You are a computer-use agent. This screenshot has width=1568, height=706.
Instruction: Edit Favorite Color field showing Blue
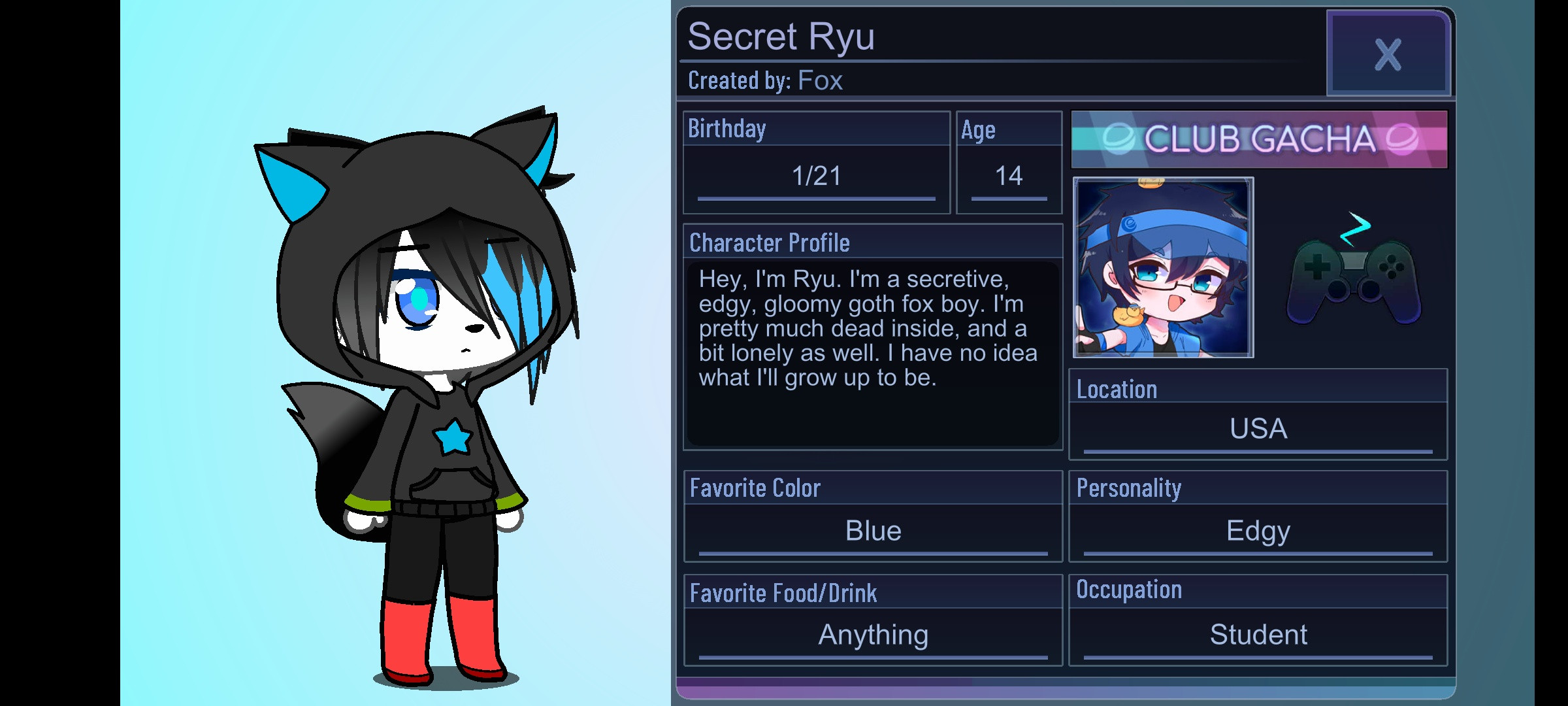pyautogui.click(x=873, y=531)
